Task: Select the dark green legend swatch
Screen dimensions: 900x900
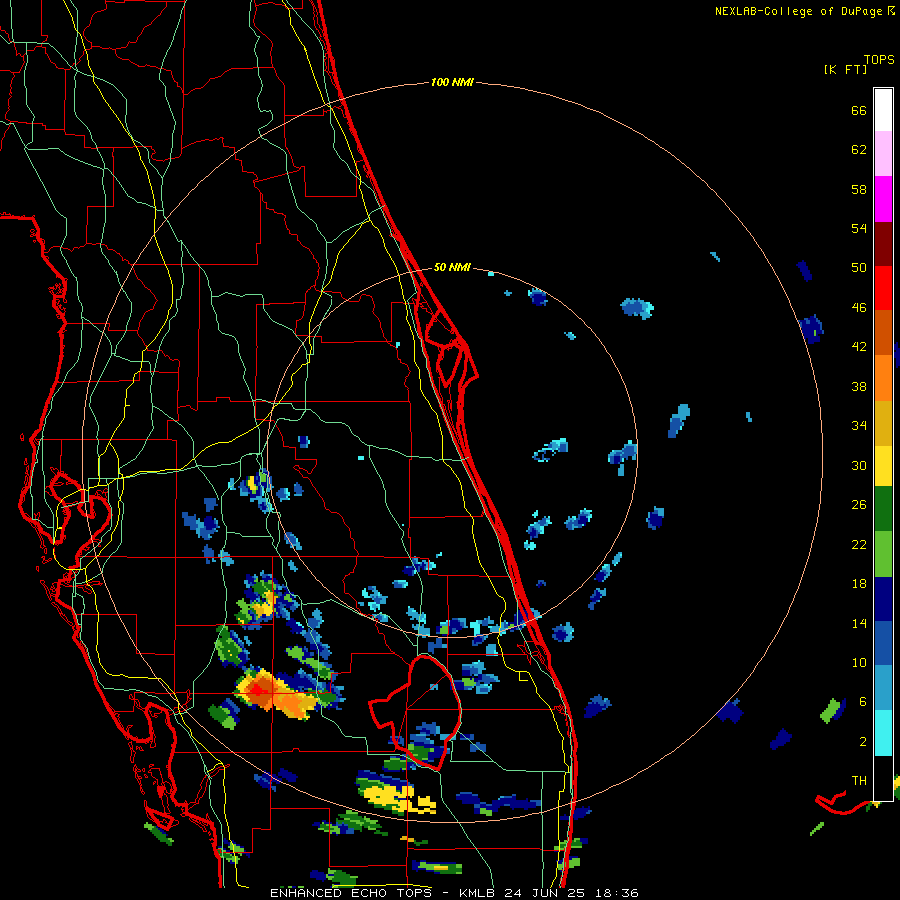Action: pyautogui.click(x=883, y=509)
